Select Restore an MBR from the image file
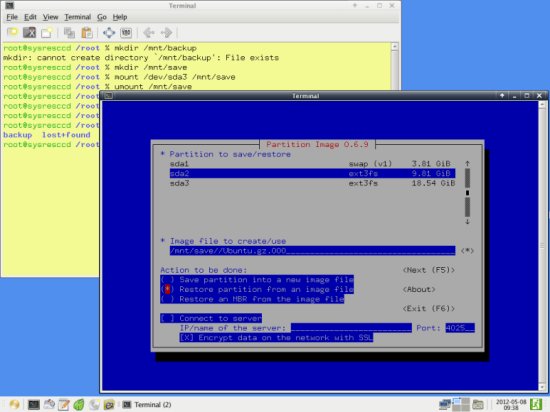Image resolution: width=550 pixels, height=412 pixels. click(x=252, y=299)
